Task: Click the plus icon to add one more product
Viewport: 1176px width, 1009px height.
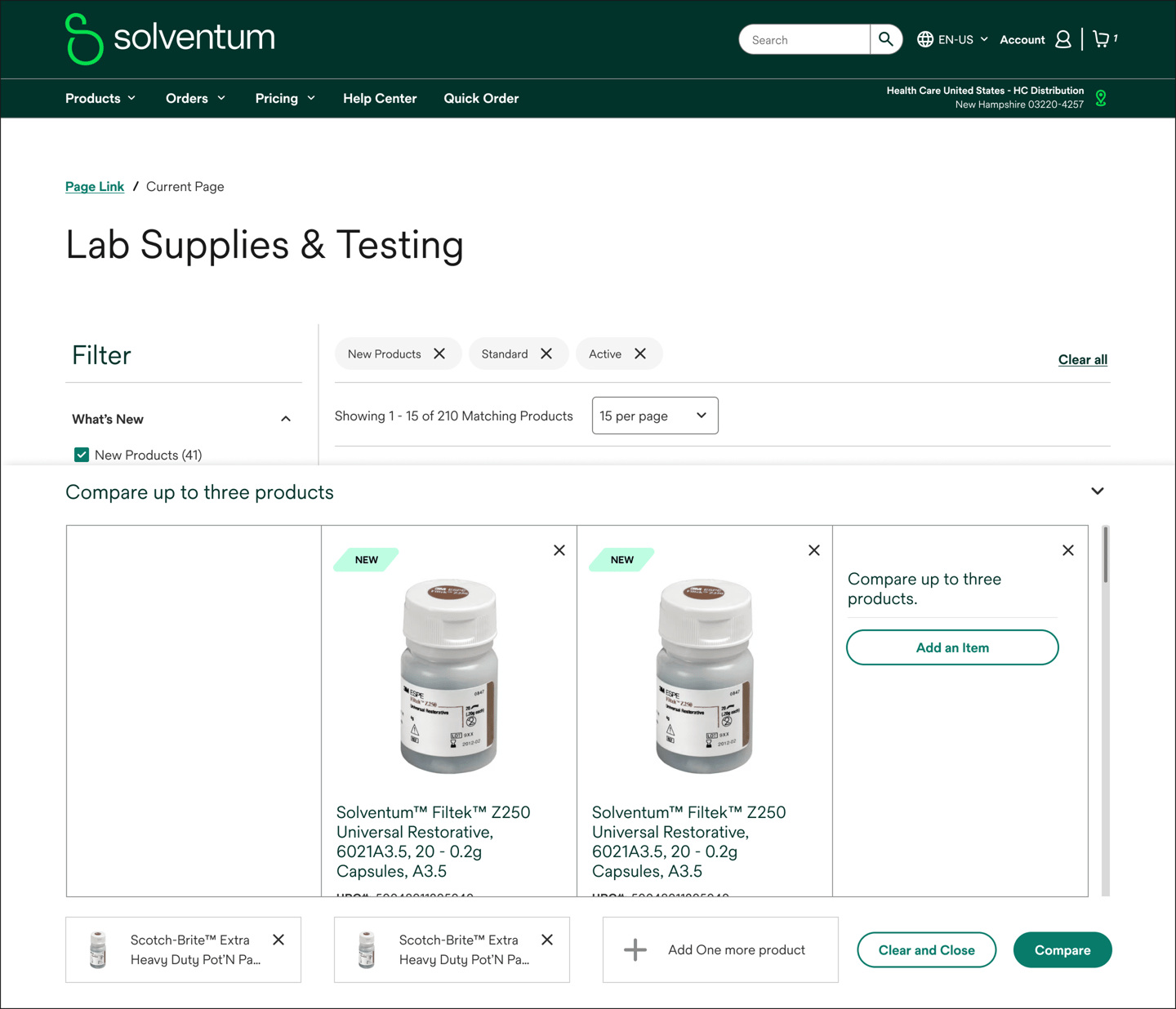Action: tap(635, 949)
